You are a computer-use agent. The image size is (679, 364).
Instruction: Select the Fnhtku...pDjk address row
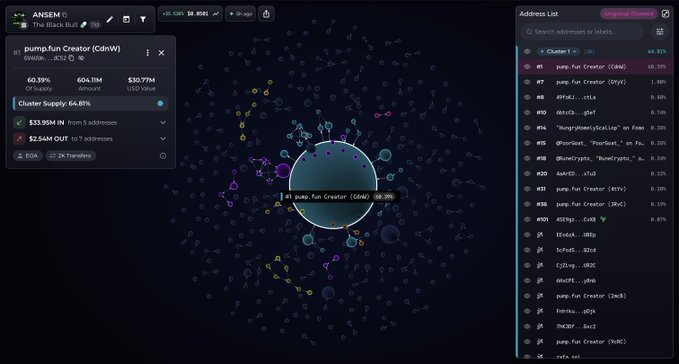pyautogui.click(x=595, y=311)
